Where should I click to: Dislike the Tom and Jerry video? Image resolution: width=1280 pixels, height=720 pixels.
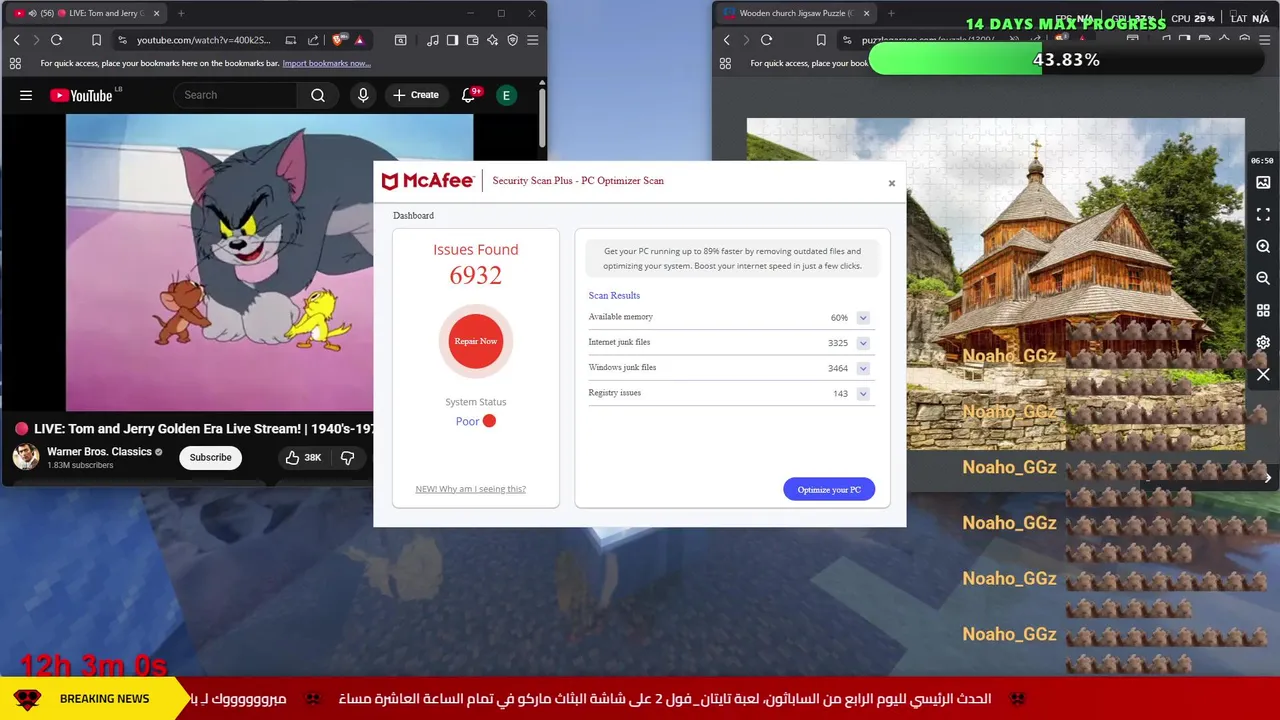pos(347,457)
